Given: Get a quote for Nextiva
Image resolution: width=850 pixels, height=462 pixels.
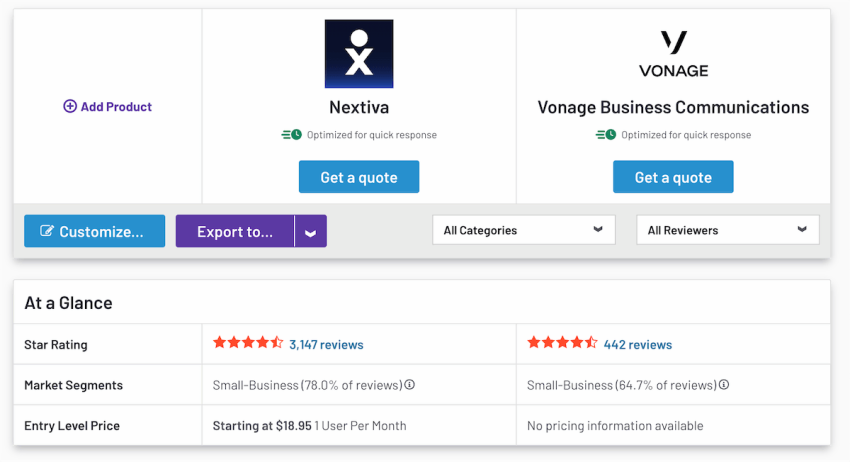Looking at the screenshot, I should [x=359, y=177].
